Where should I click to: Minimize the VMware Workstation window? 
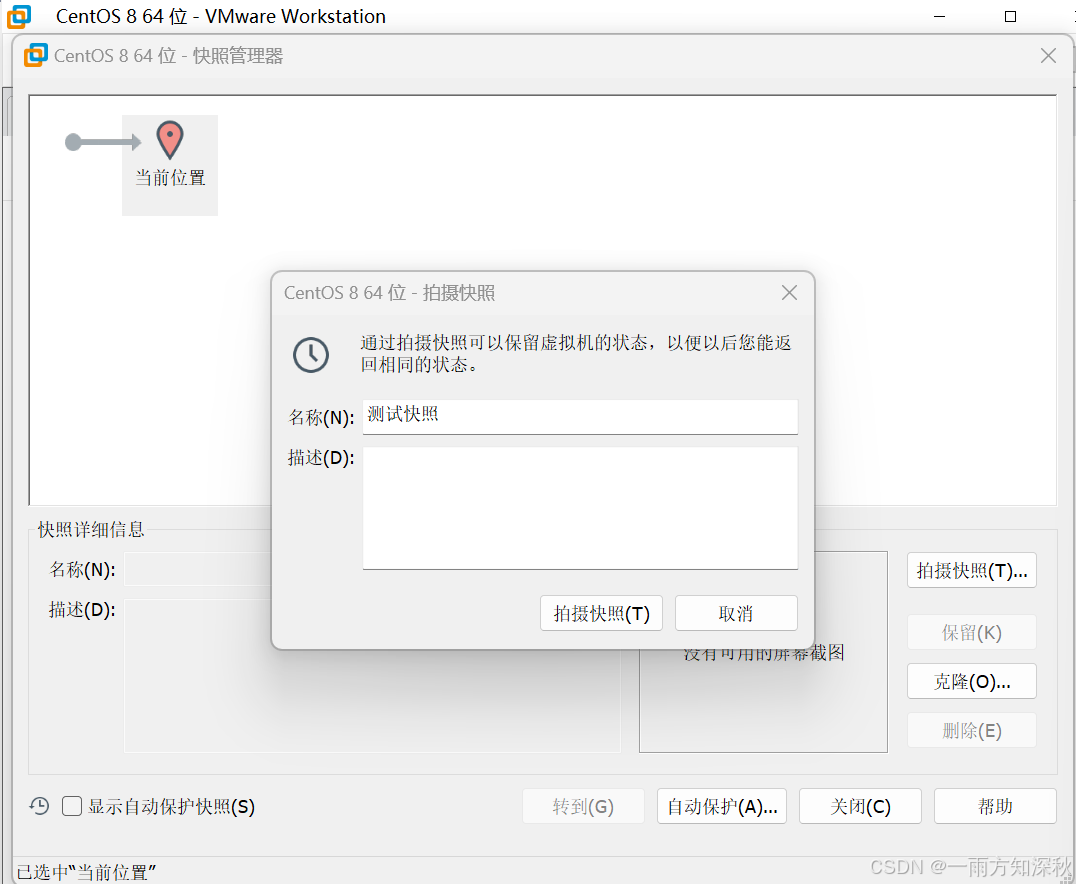tap(939, 16)
